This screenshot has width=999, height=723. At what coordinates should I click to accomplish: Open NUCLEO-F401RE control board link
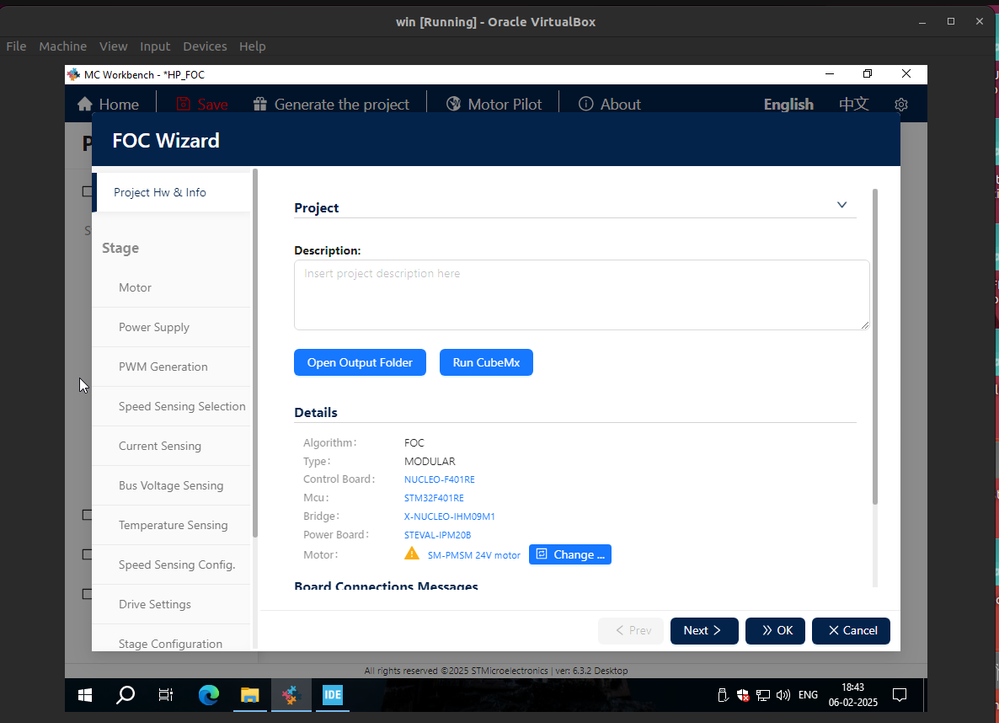pos(439,480)
